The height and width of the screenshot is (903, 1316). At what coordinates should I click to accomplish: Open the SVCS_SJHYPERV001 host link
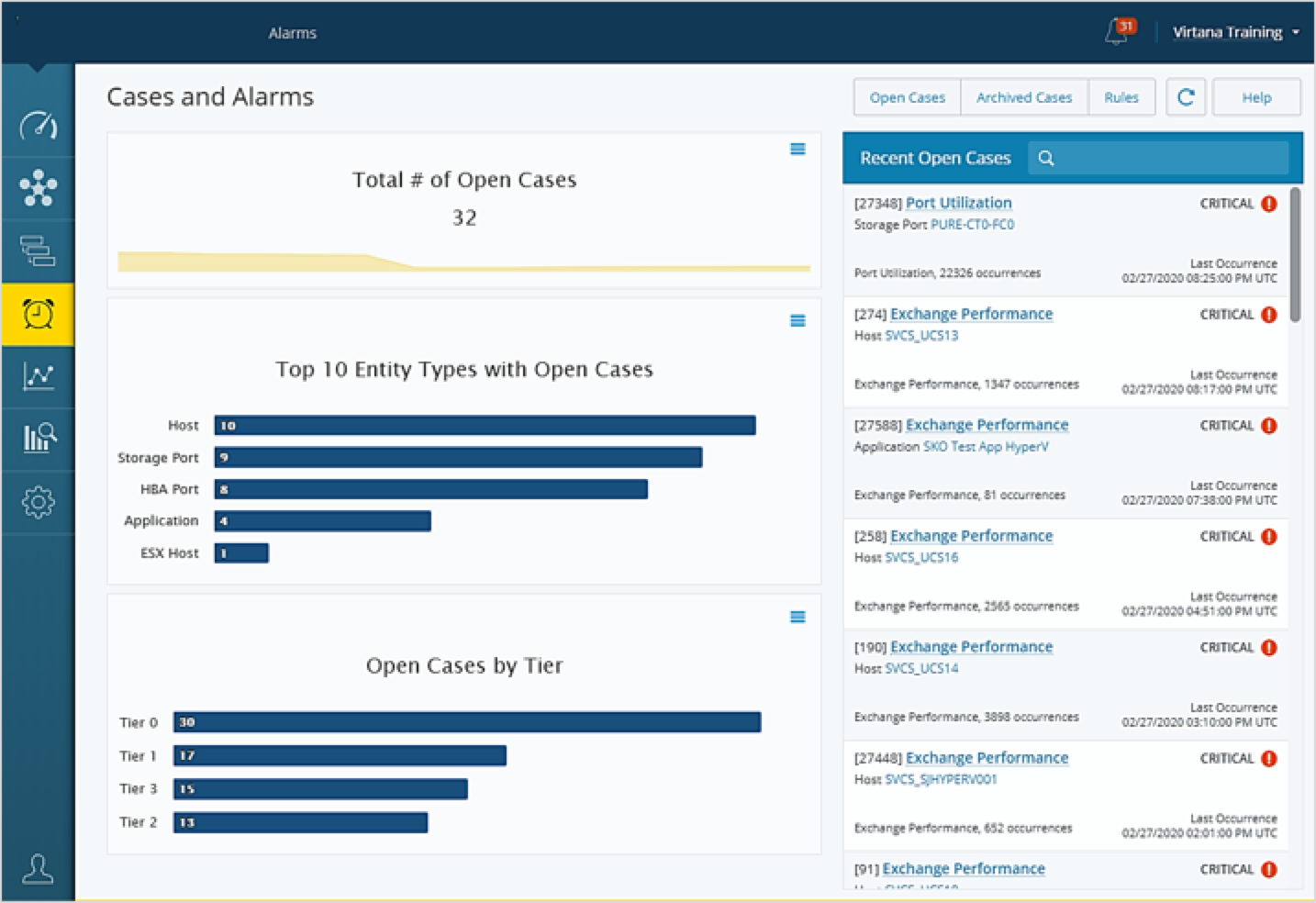coord(941,780)
